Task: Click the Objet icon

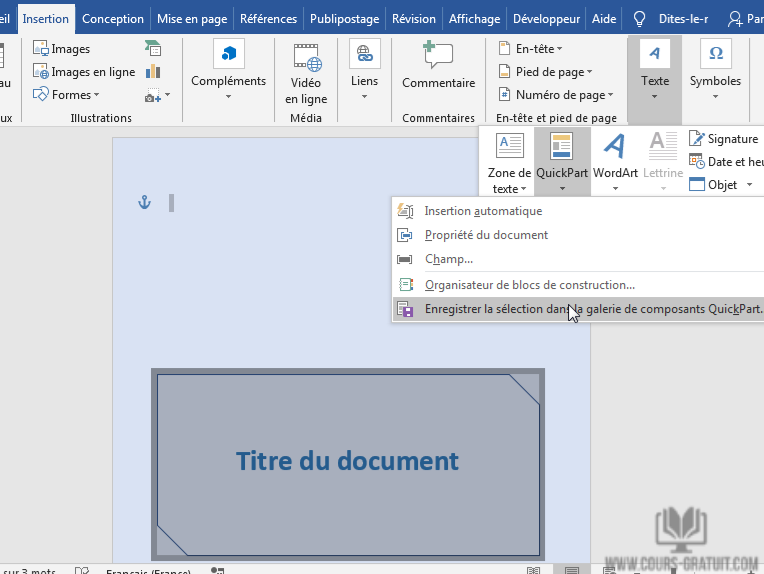Action: (x=697, y=184)
